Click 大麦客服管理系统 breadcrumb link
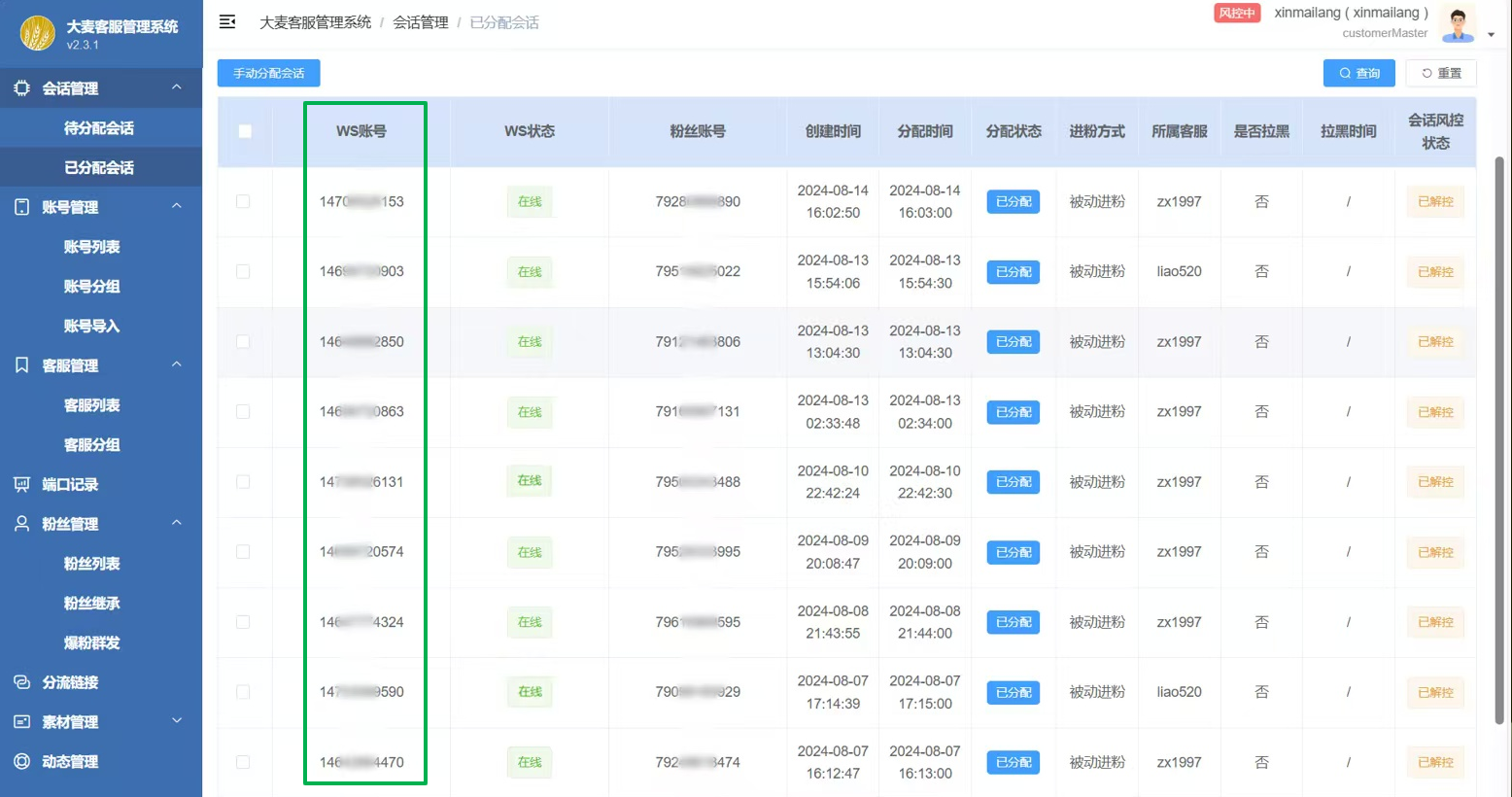 [x=315, y=21]
